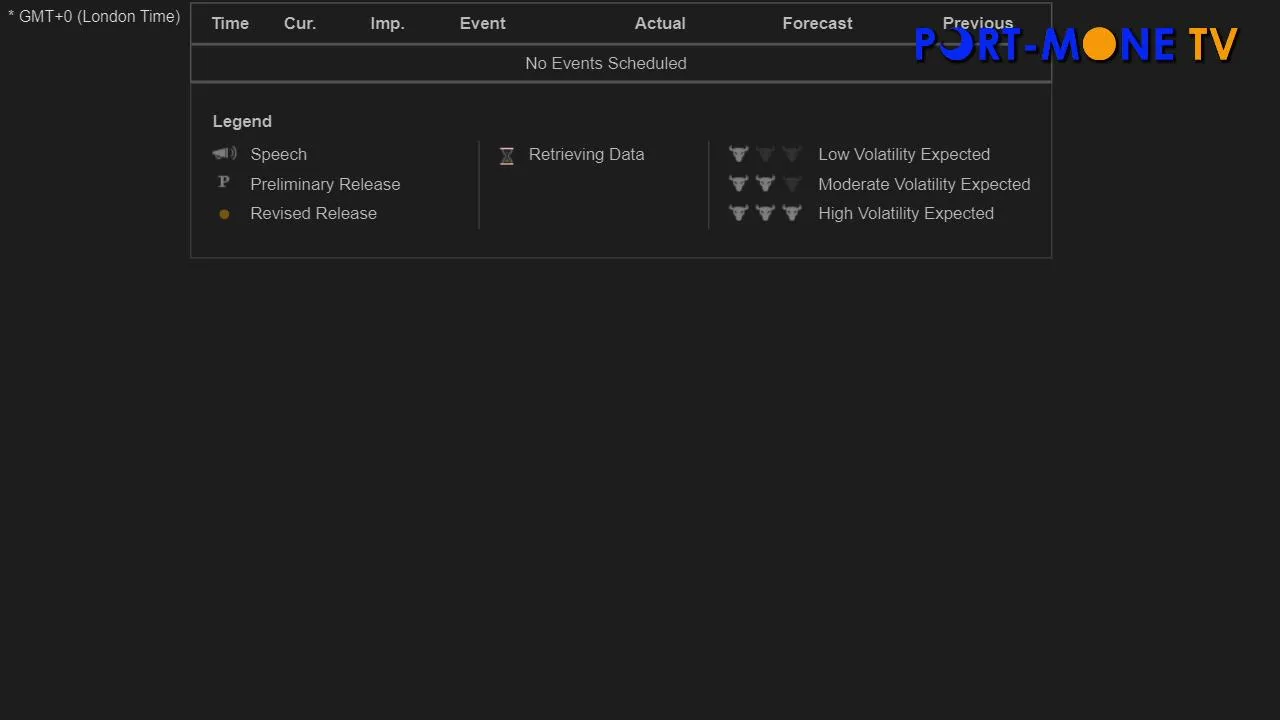The image size is (1280, 720).
Task: Click the Time column header
Action: click(x=230, y=23)
